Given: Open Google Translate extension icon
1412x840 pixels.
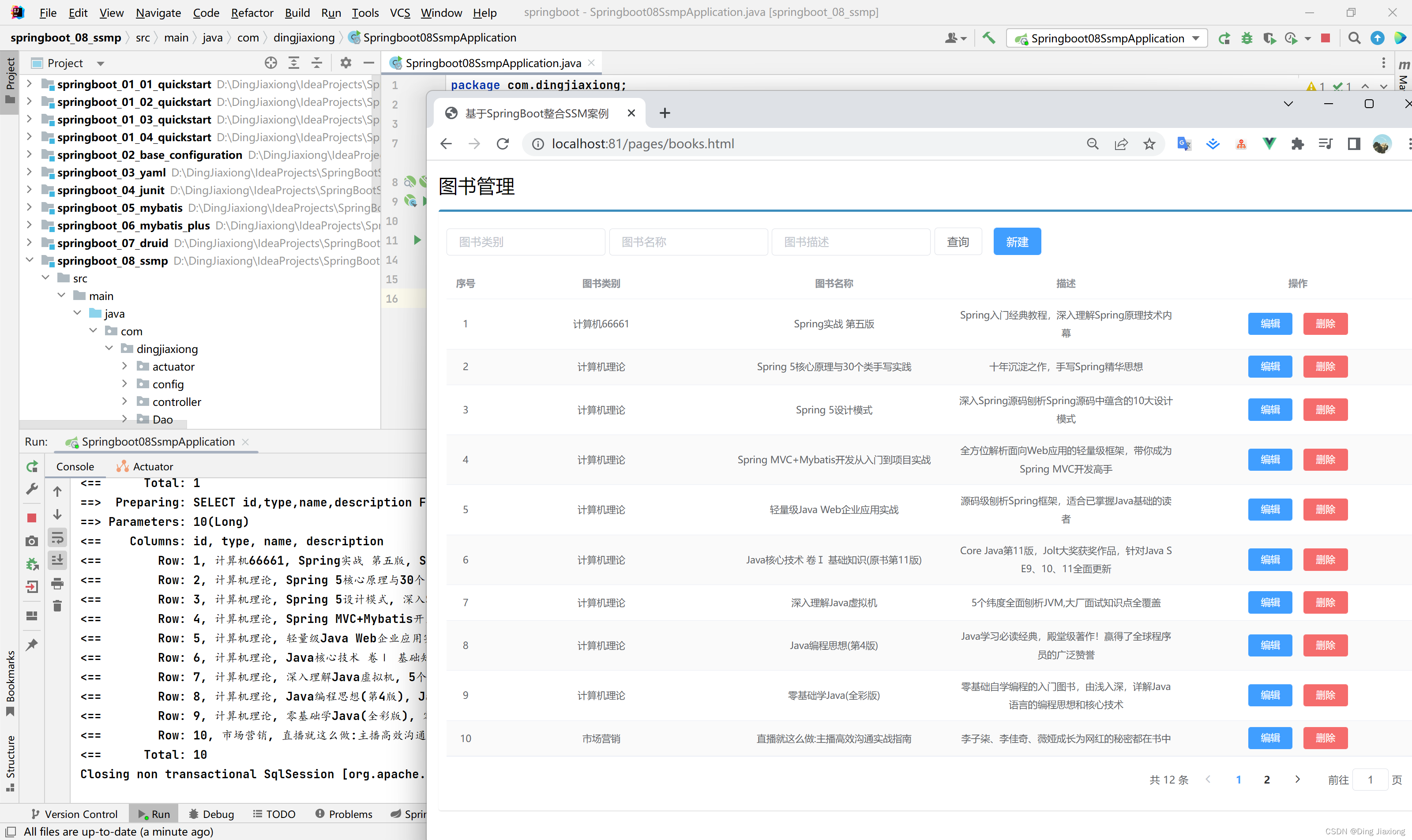Looking at the screenshot, I should pyautogui.click(x=1184, y=144).
